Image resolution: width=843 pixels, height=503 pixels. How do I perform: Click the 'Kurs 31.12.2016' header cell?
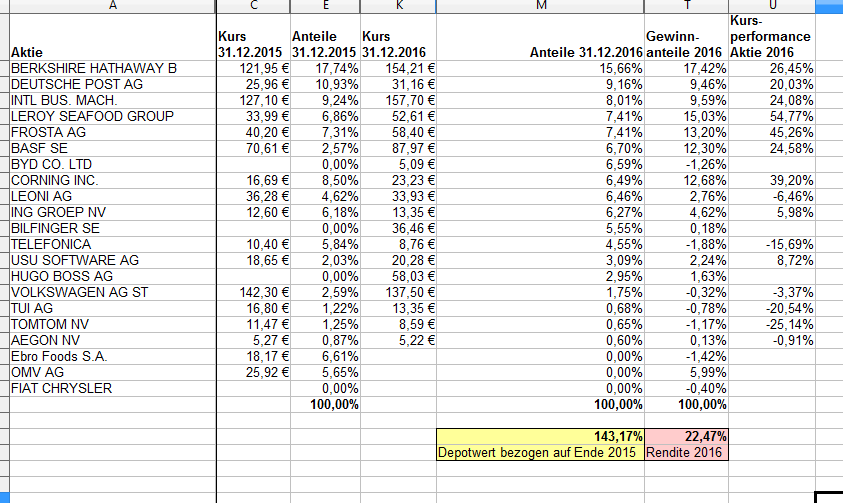(398, 37)
